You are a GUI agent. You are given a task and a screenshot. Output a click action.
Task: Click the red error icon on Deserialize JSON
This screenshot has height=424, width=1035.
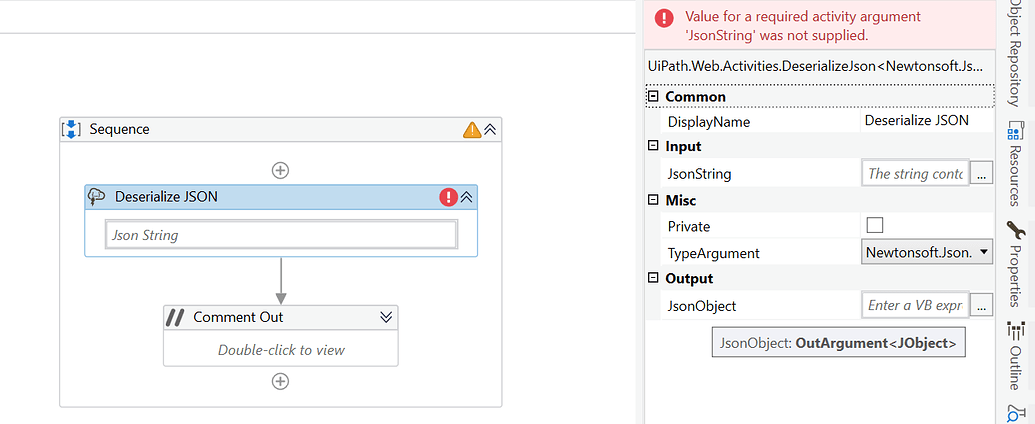point(448,197)
